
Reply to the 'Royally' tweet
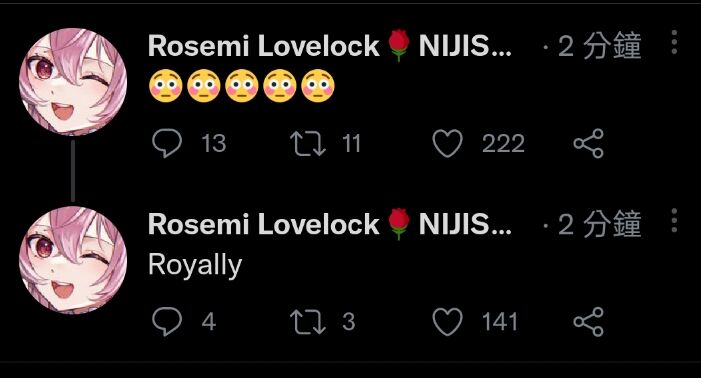pyautogui.click(x=167, y=321)
